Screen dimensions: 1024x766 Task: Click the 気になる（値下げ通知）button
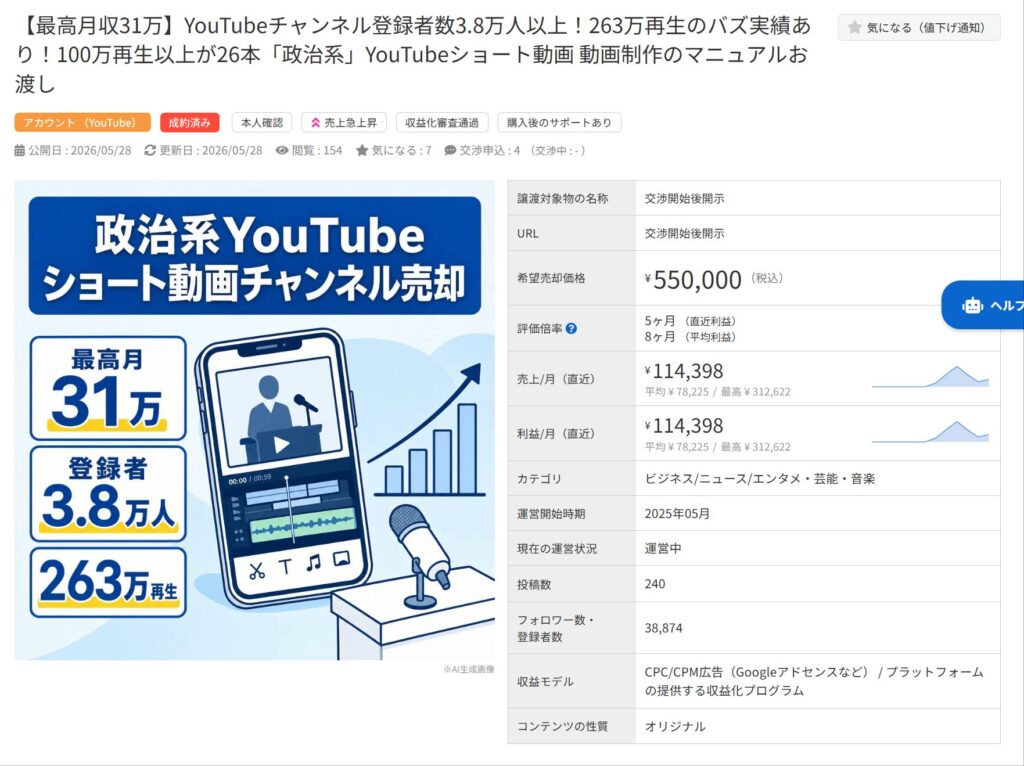click(x=919, y=27)
